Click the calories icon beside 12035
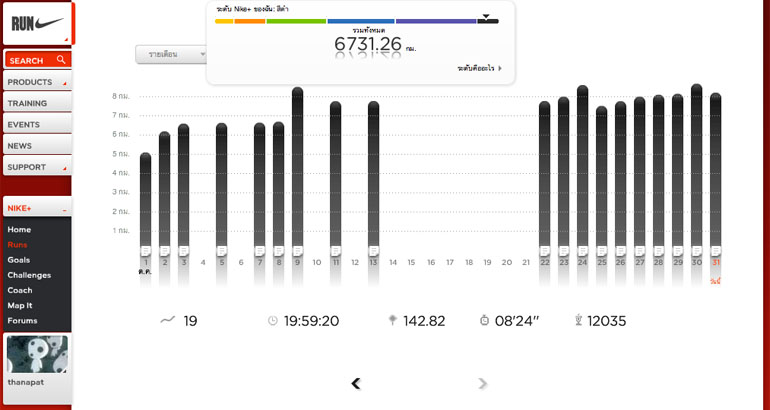This screenshot has width=770, height=410. pos(577,321)
